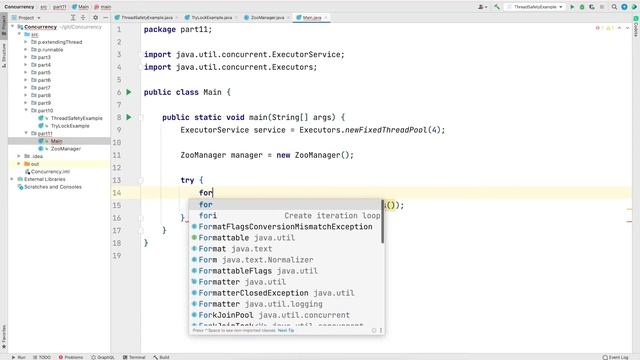Viewport: 640px width, 360px height.
Task: Open the user account icon
Action: (x=482, y=7)
